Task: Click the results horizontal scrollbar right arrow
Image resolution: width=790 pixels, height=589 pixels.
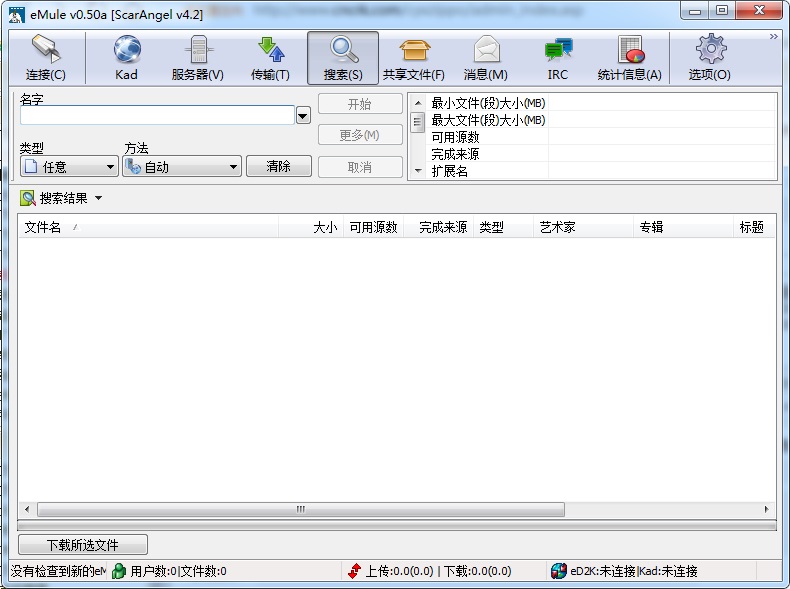Action: [766, 509]
